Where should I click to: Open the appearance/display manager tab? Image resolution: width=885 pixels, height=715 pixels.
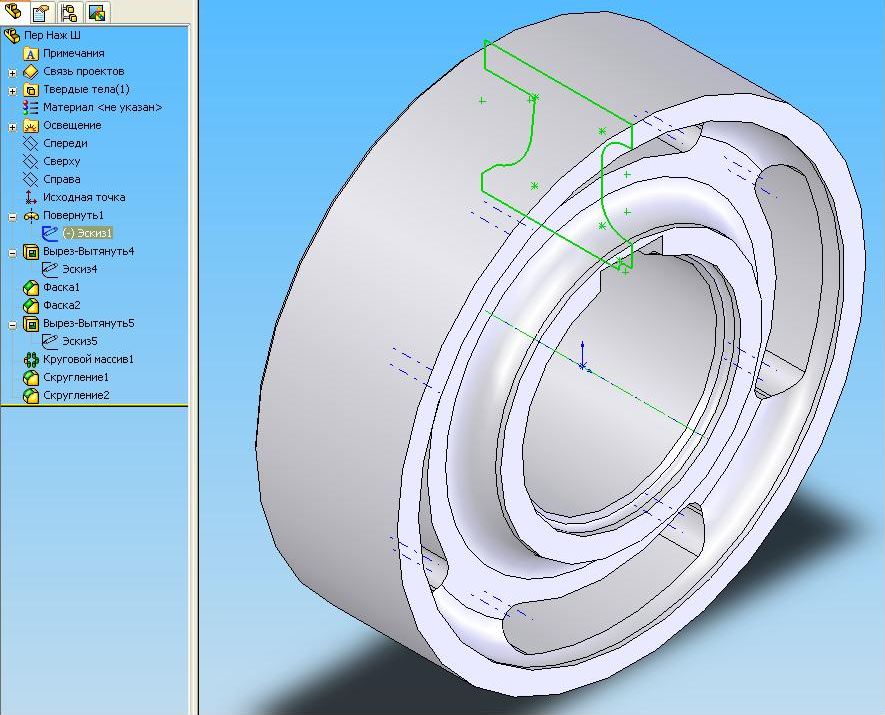[x=97, y=12]
